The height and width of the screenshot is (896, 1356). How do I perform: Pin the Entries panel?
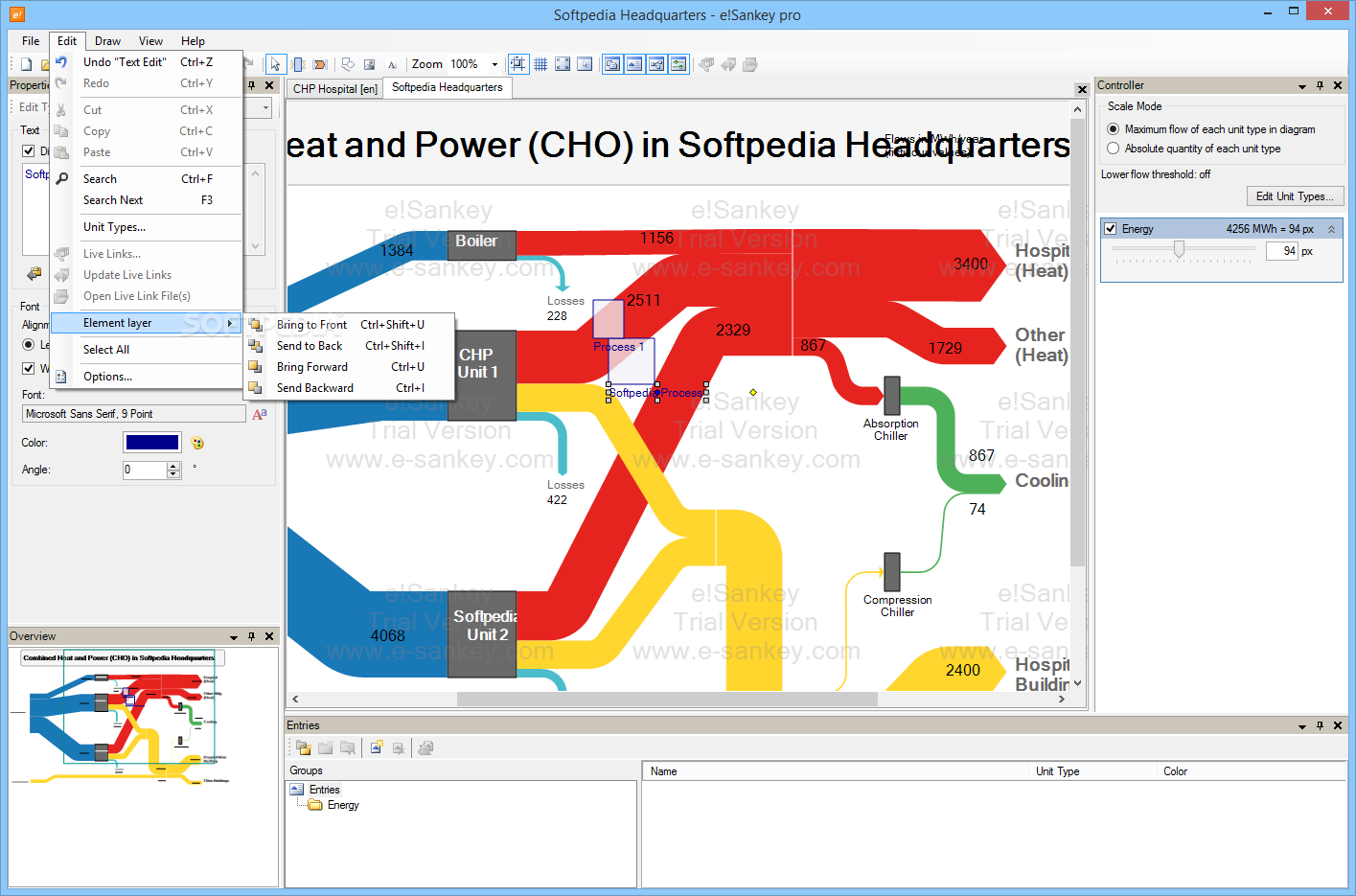(x=1320, y=725)
